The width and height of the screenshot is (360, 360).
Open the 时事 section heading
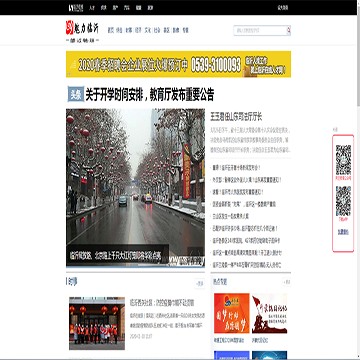tap(72, 282)
